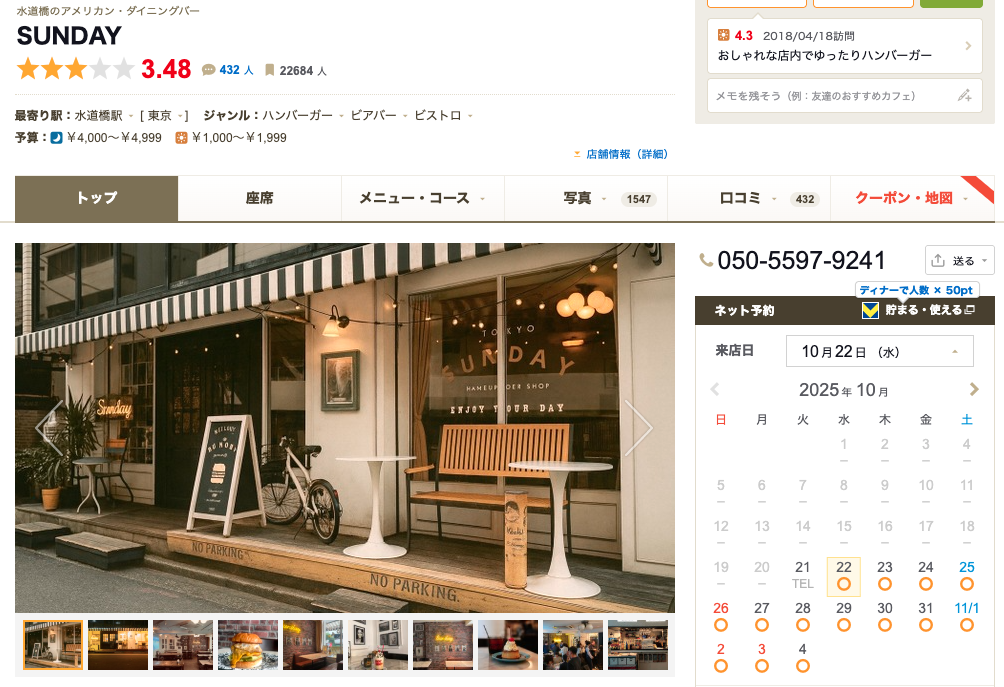Image resolution: width=1004 pixels, height=687 pixels.
Task: Click the review comment bubble icon
Action: click(x=208, y=70)
